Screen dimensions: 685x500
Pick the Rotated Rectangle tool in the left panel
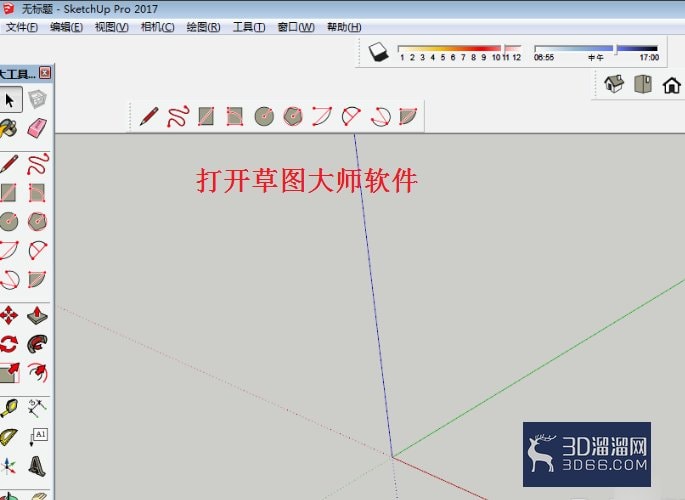tap(37, 193)
